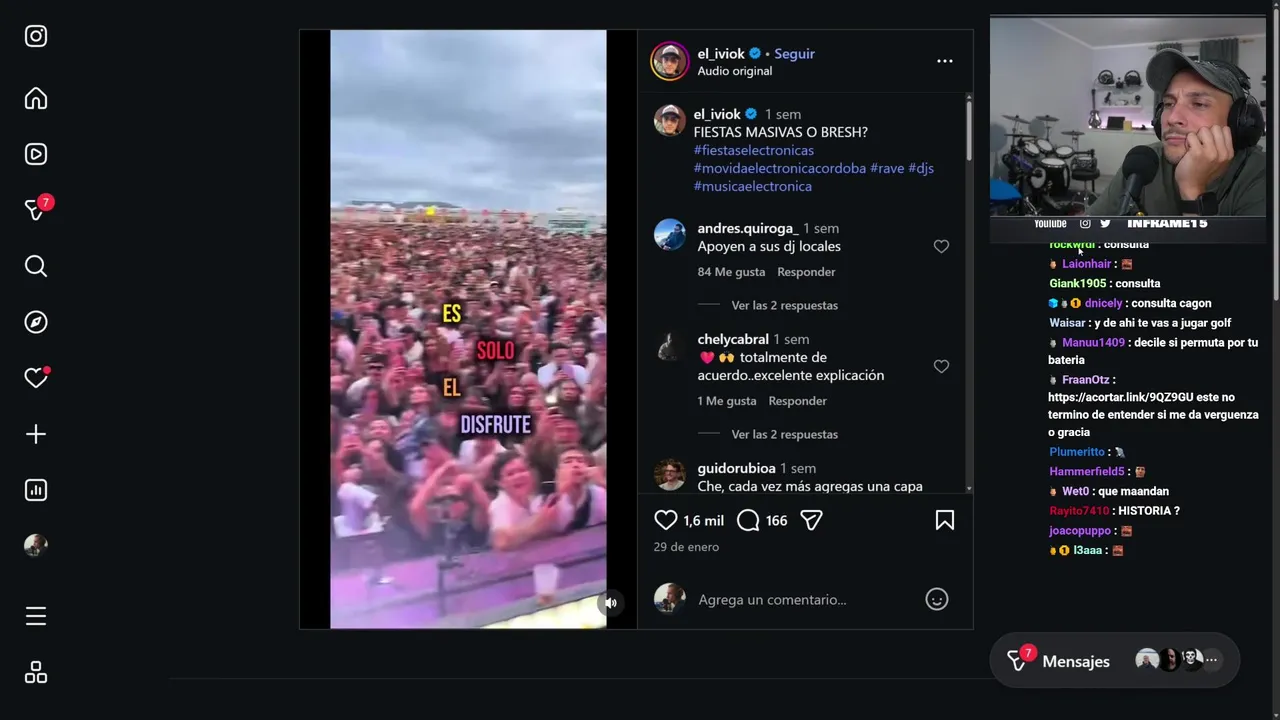Open the Explore compass icon

pos(36,322)
